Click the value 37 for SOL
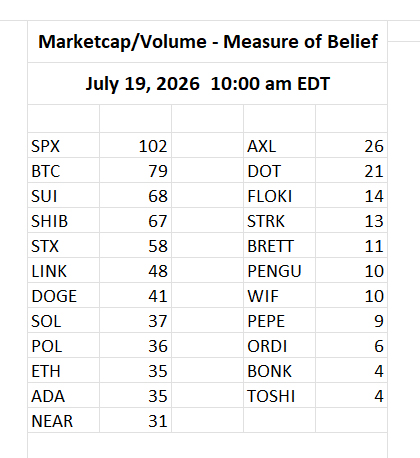The height and width of the screenshot is (458, 420). (135, 320)
